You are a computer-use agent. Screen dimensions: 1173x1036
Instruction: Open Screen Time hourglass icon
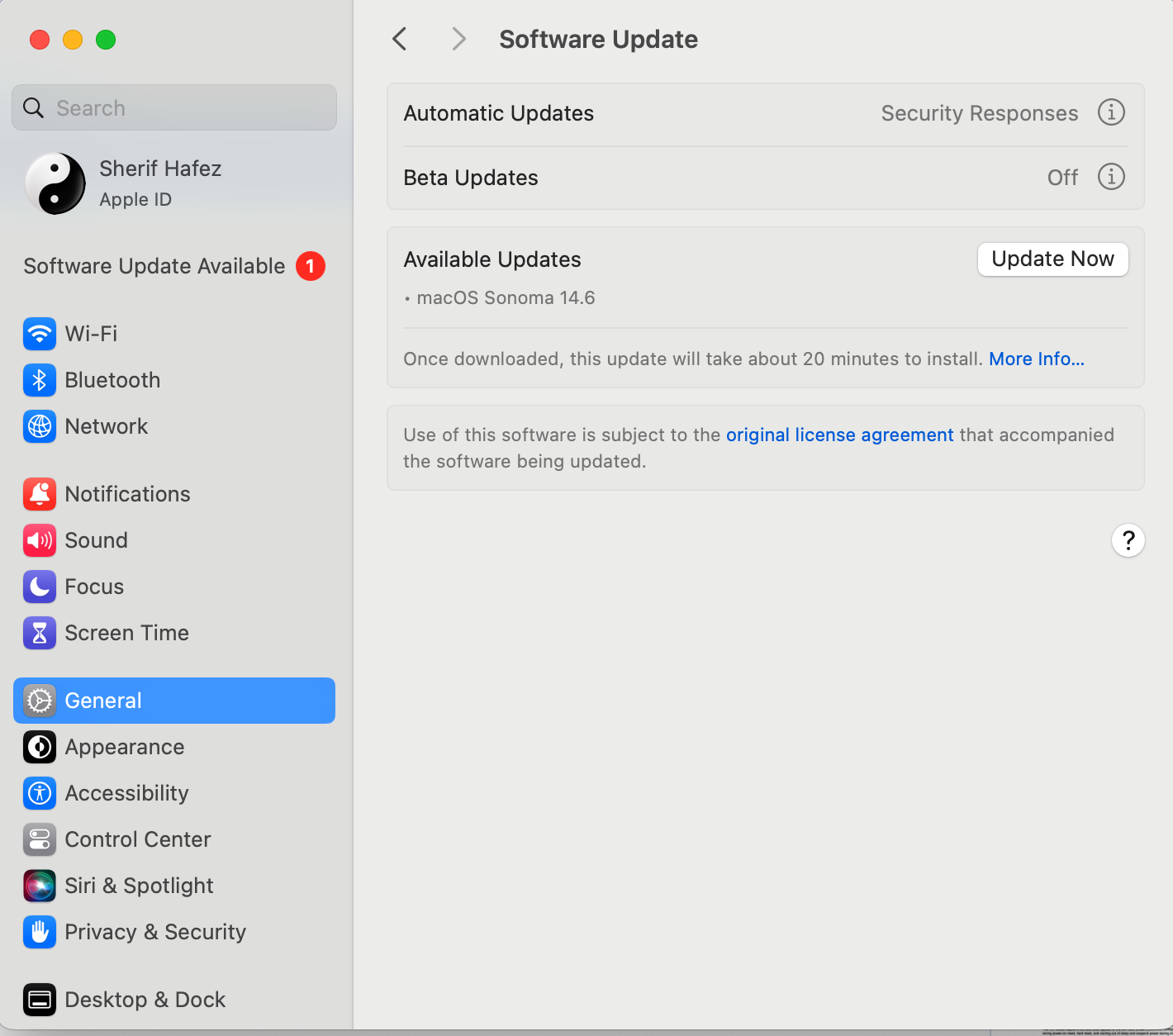click(40, 633)
